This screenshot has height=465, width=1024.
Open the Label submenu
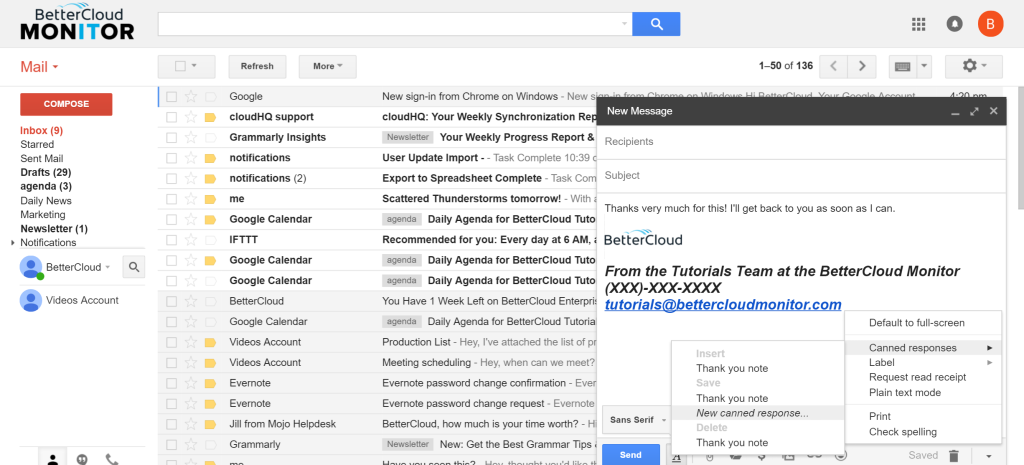point(922,362)
